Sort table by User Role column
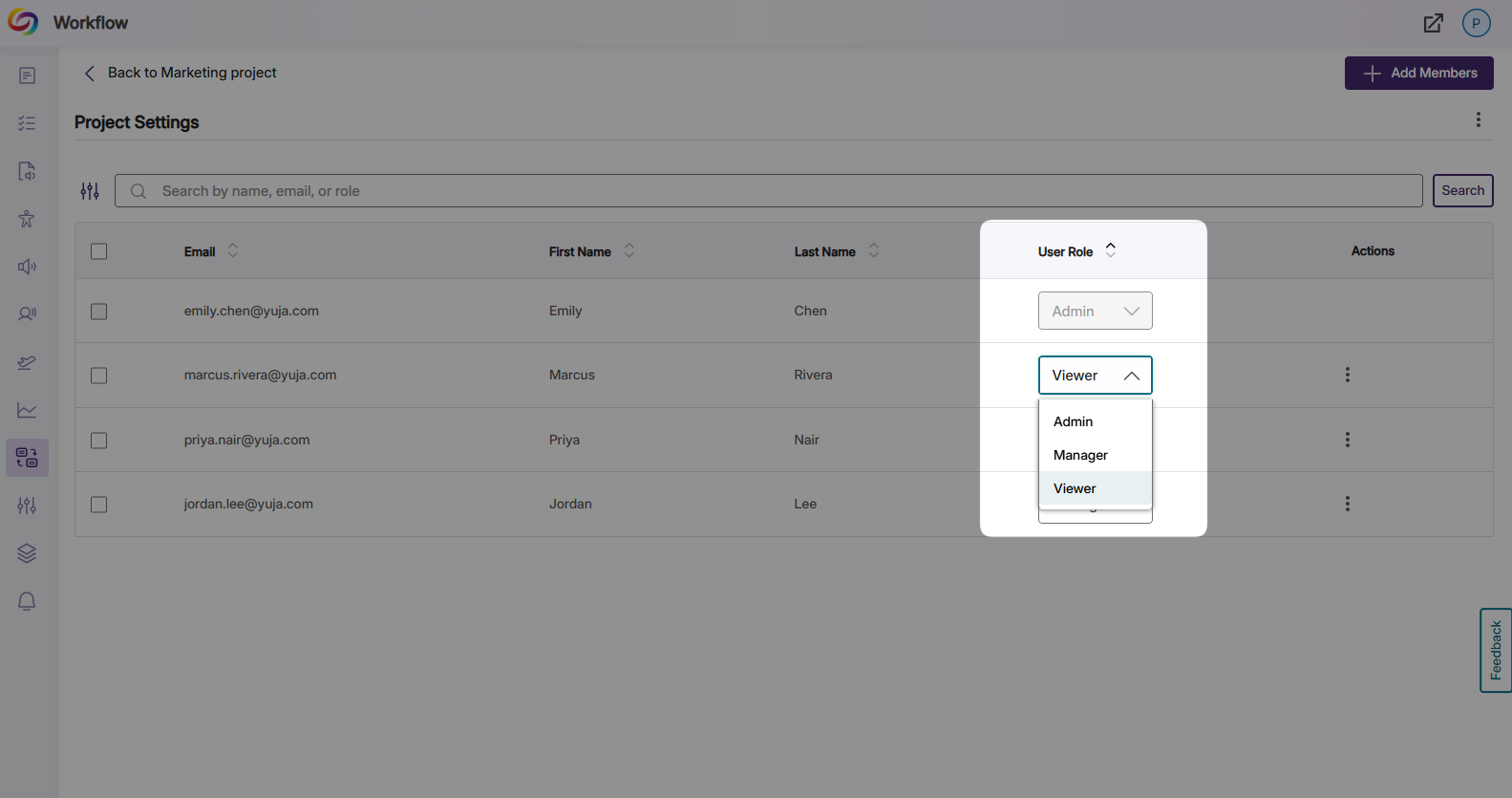The image size is (1512, 798). [x=1110, y=250]
